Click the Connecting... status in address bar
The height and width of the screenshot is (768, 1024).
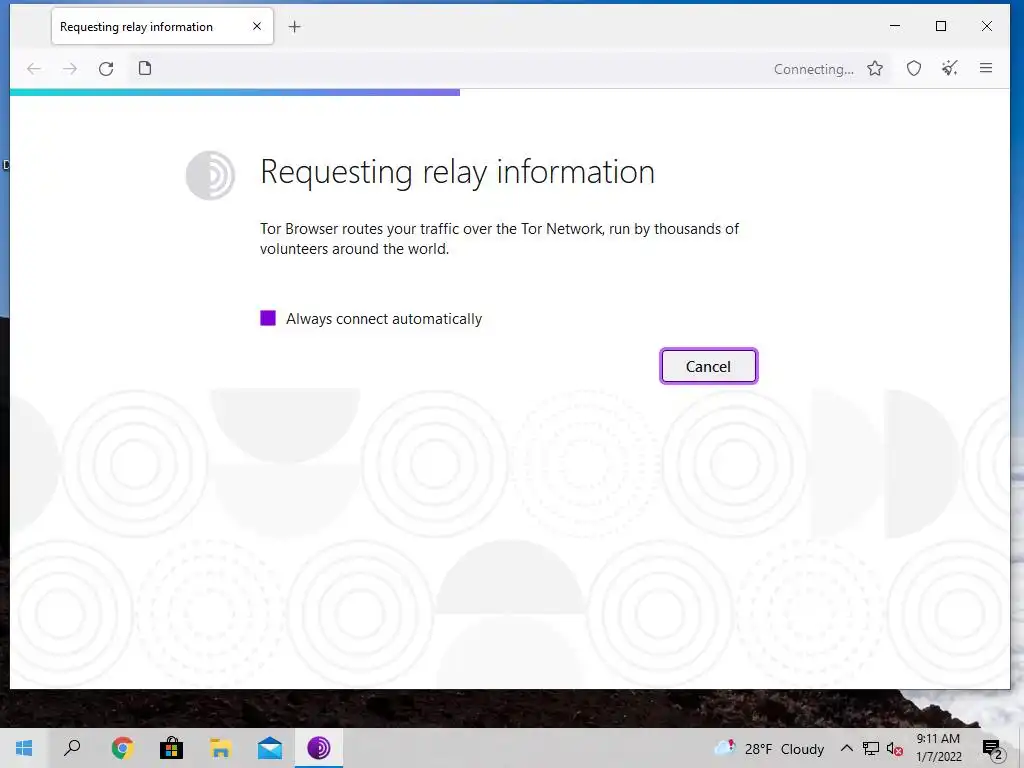[814, 69]
